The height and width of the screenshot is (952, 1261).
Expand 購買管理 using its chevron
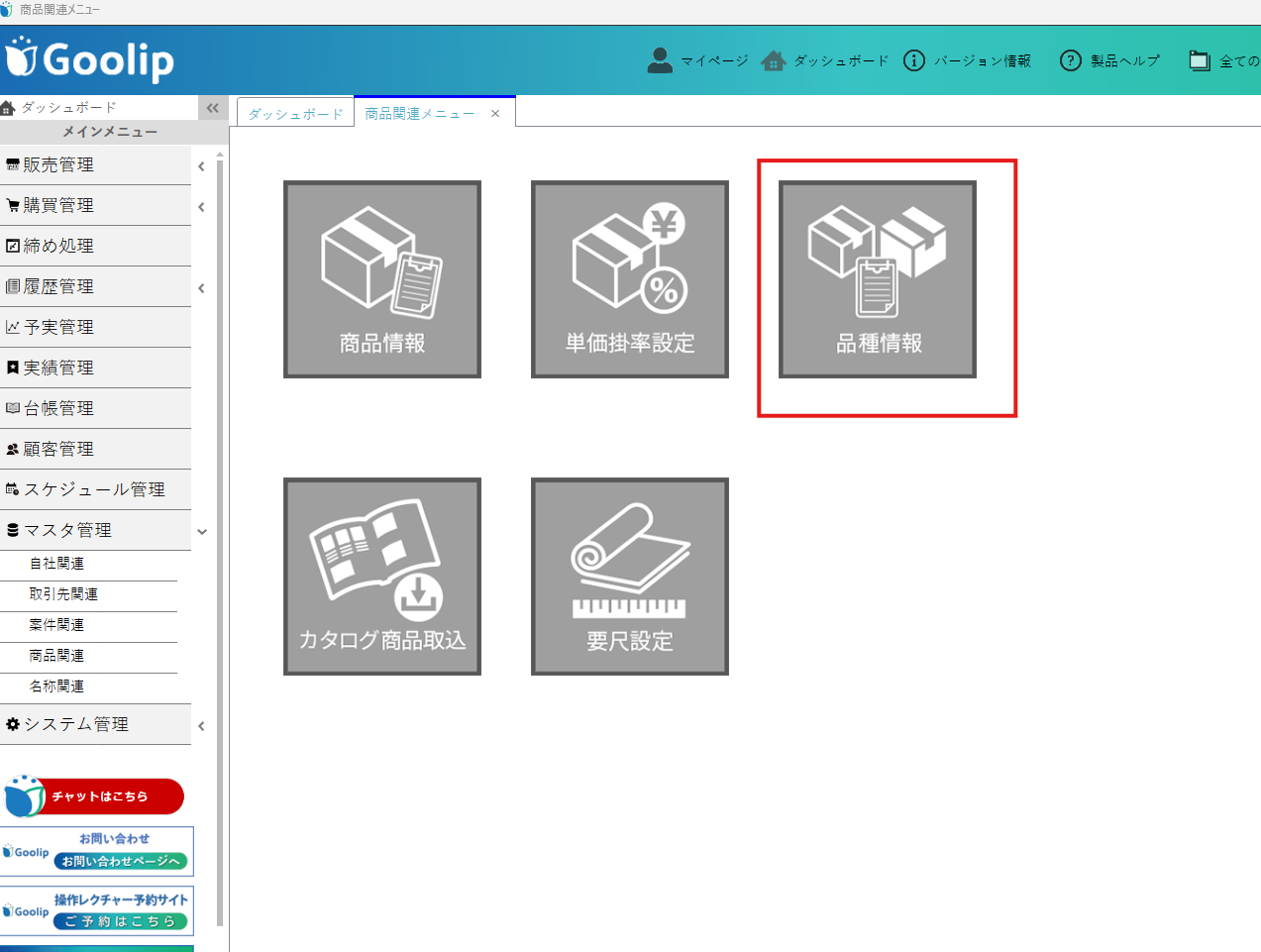point(201,207)
